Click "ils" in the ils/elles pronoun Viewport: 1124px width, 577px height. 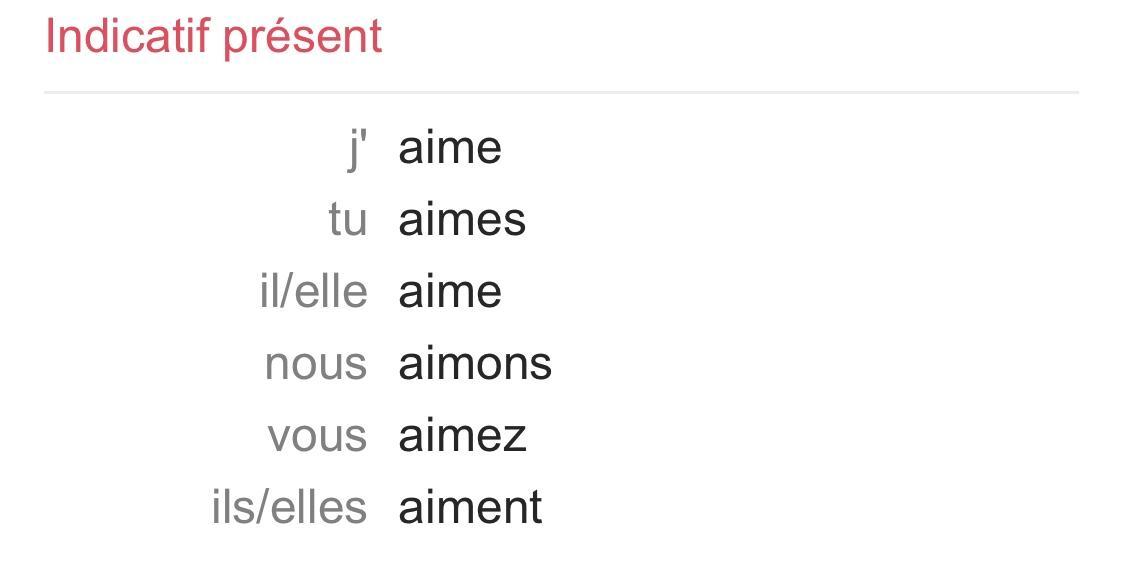tap(230, 508)
